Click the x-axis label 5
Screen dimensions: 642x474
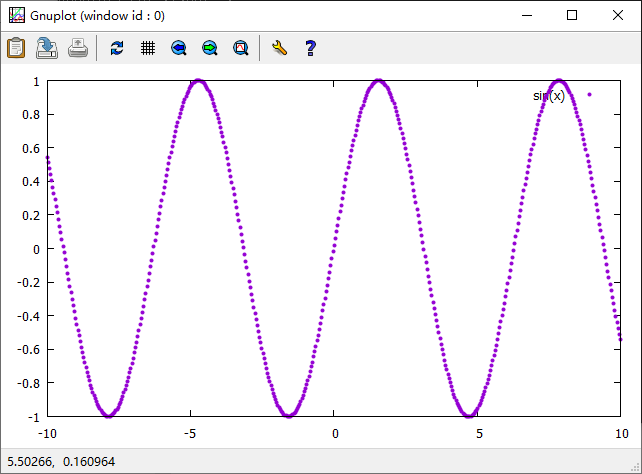(479, 433)
